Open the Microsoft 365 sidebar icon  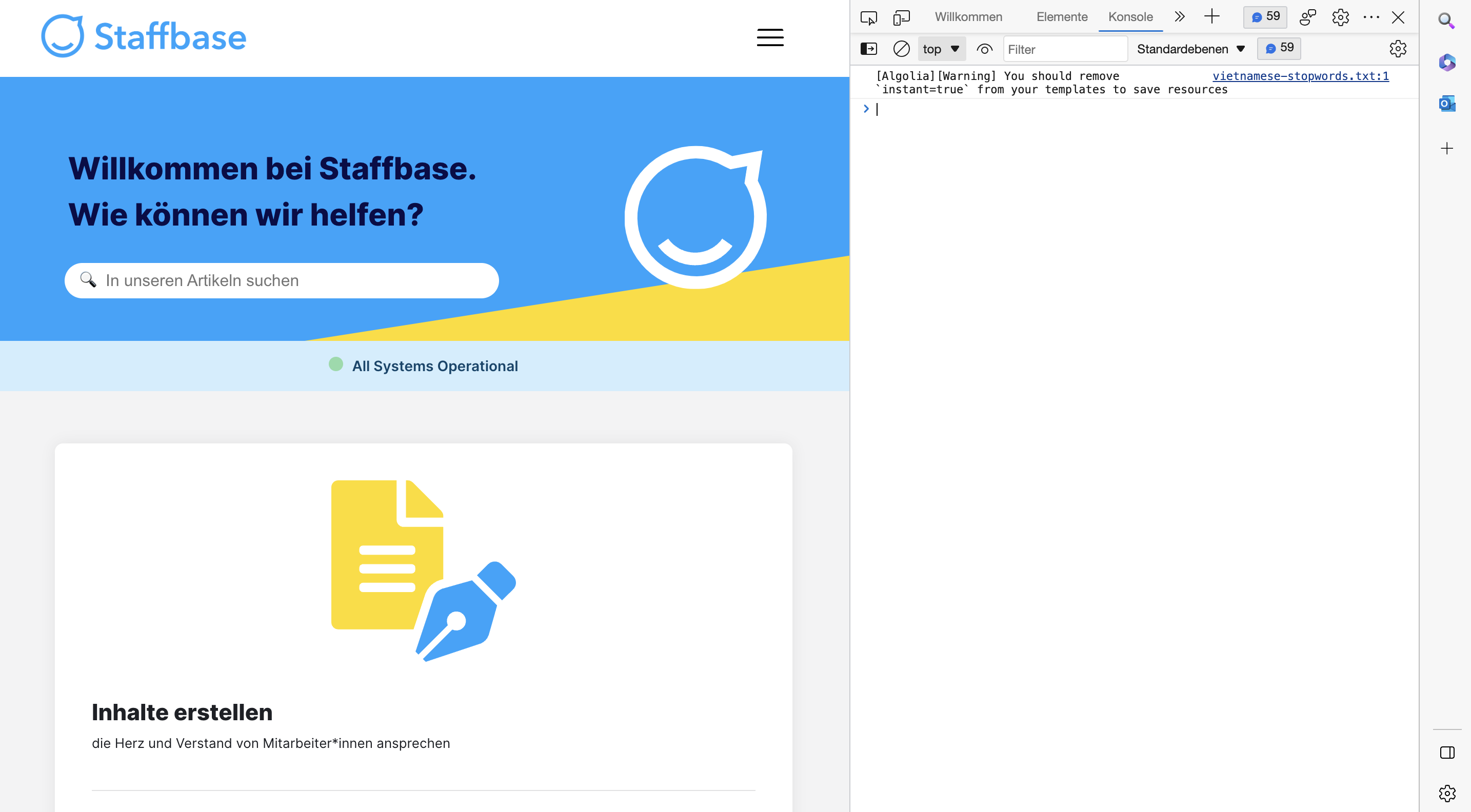[x=1447, y=62]
